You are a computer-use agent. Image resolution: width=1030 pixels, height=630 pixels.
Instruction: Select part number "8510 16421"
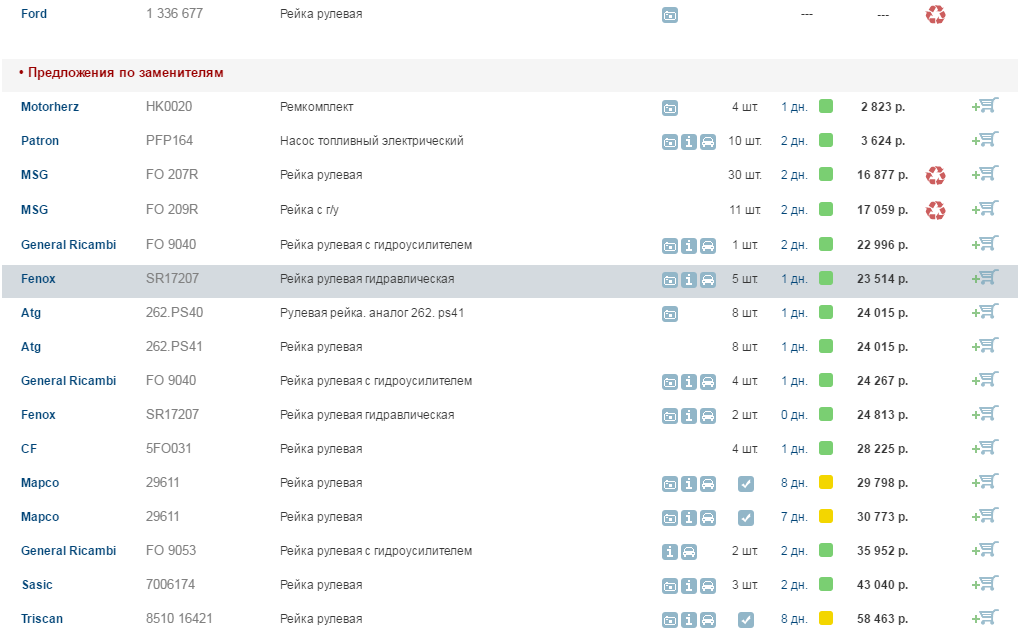(x=179, y=619)
